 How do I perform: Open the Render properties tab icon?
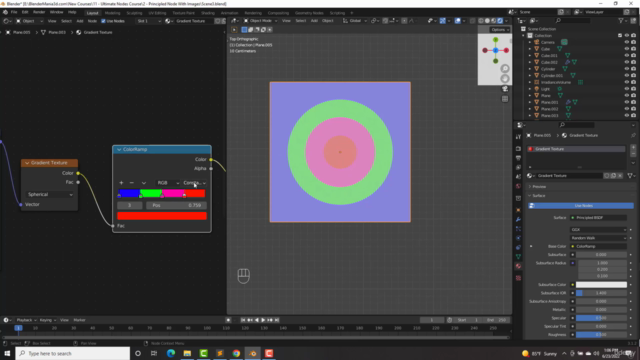point(518,149)
